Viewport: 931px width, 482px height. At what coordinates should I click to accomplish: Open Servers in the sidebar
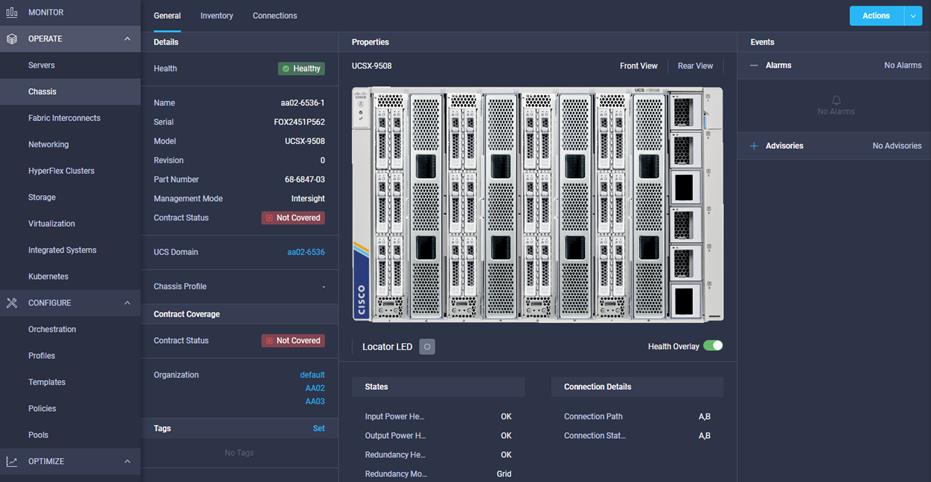[x=70, y=65]
